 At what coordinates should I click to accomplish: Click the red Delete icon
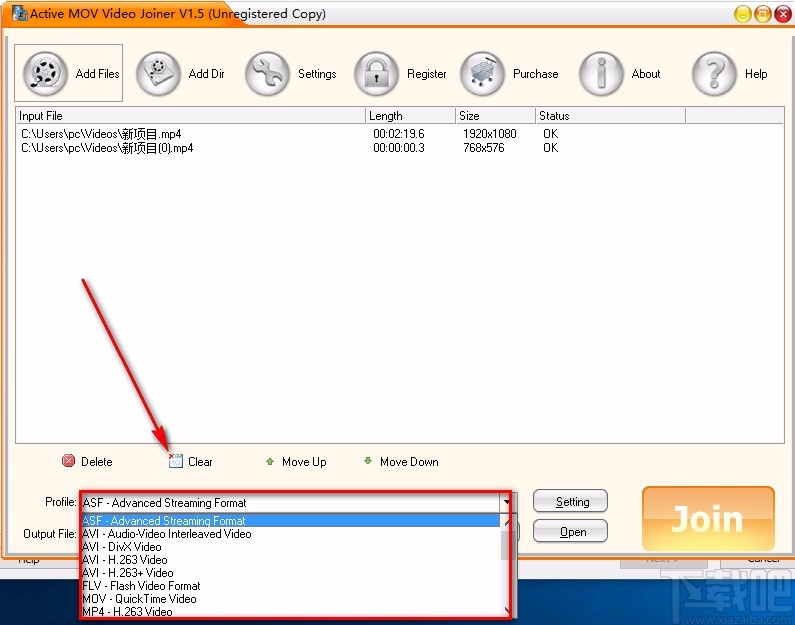(x=68, y=460)
